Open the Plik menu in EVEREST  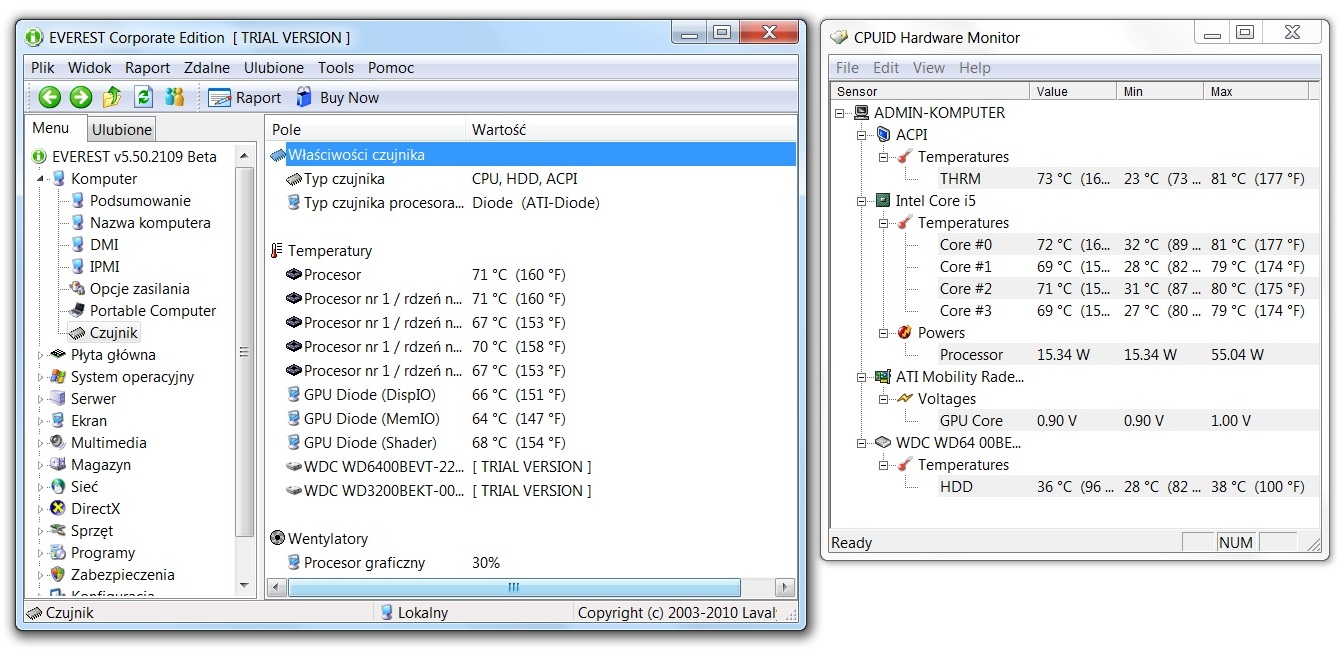pyautogui.click(x=43, y=68)
